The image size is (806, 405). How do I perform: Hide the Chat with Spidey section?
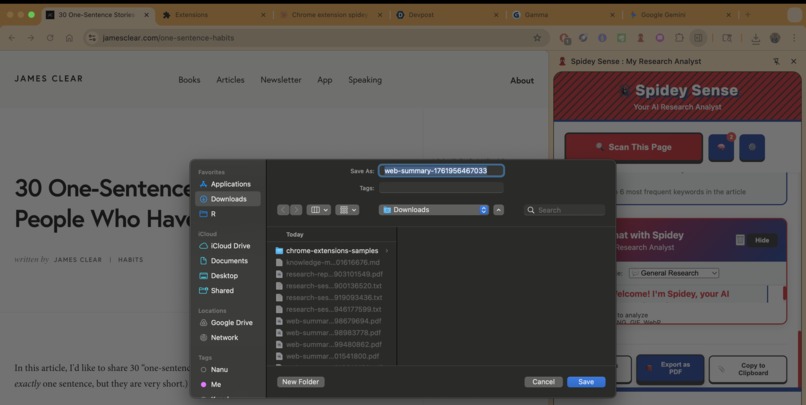click(762, 240)
